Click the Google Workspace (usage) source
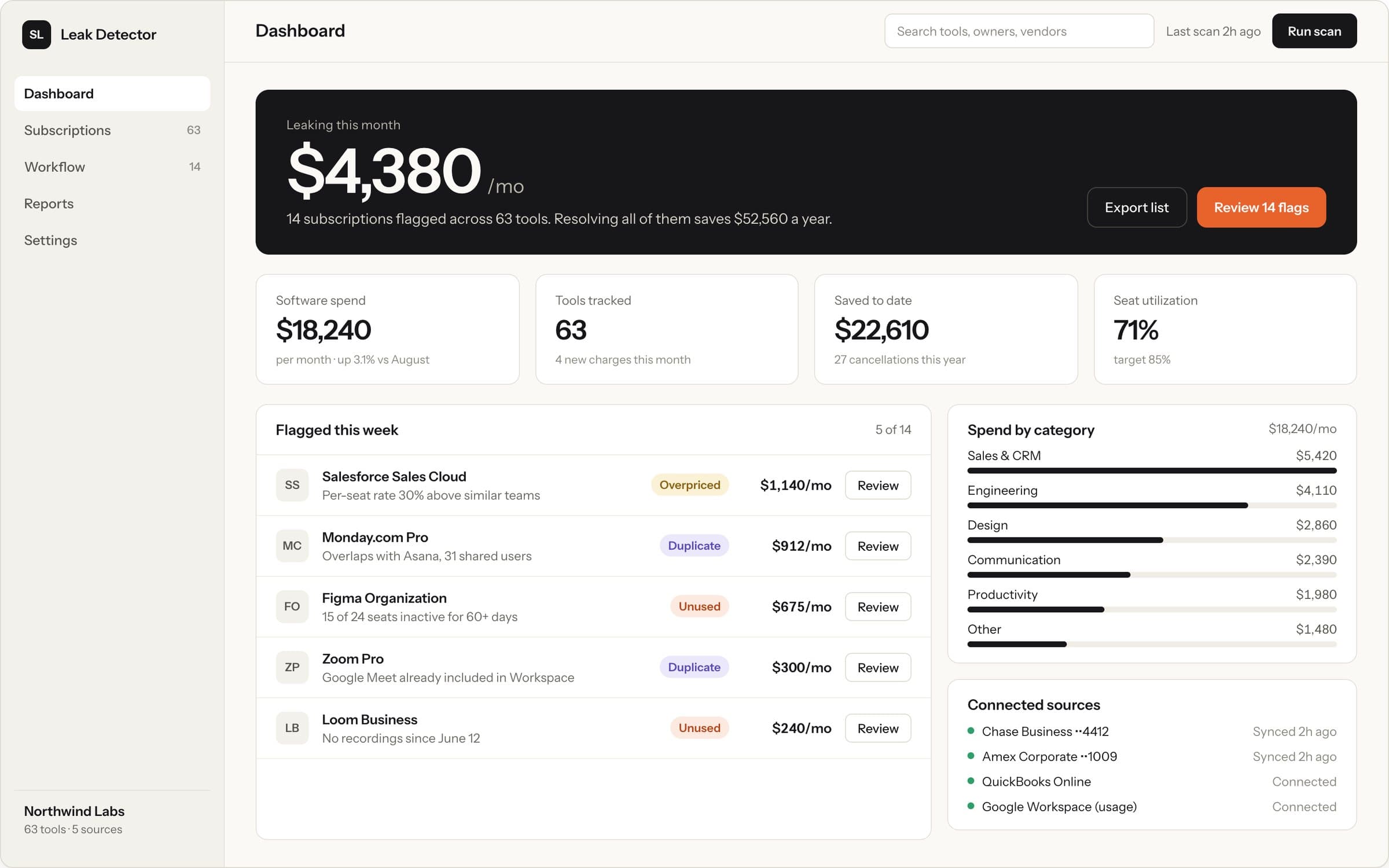This screenshot has width=1389, height=868. 1059,807
